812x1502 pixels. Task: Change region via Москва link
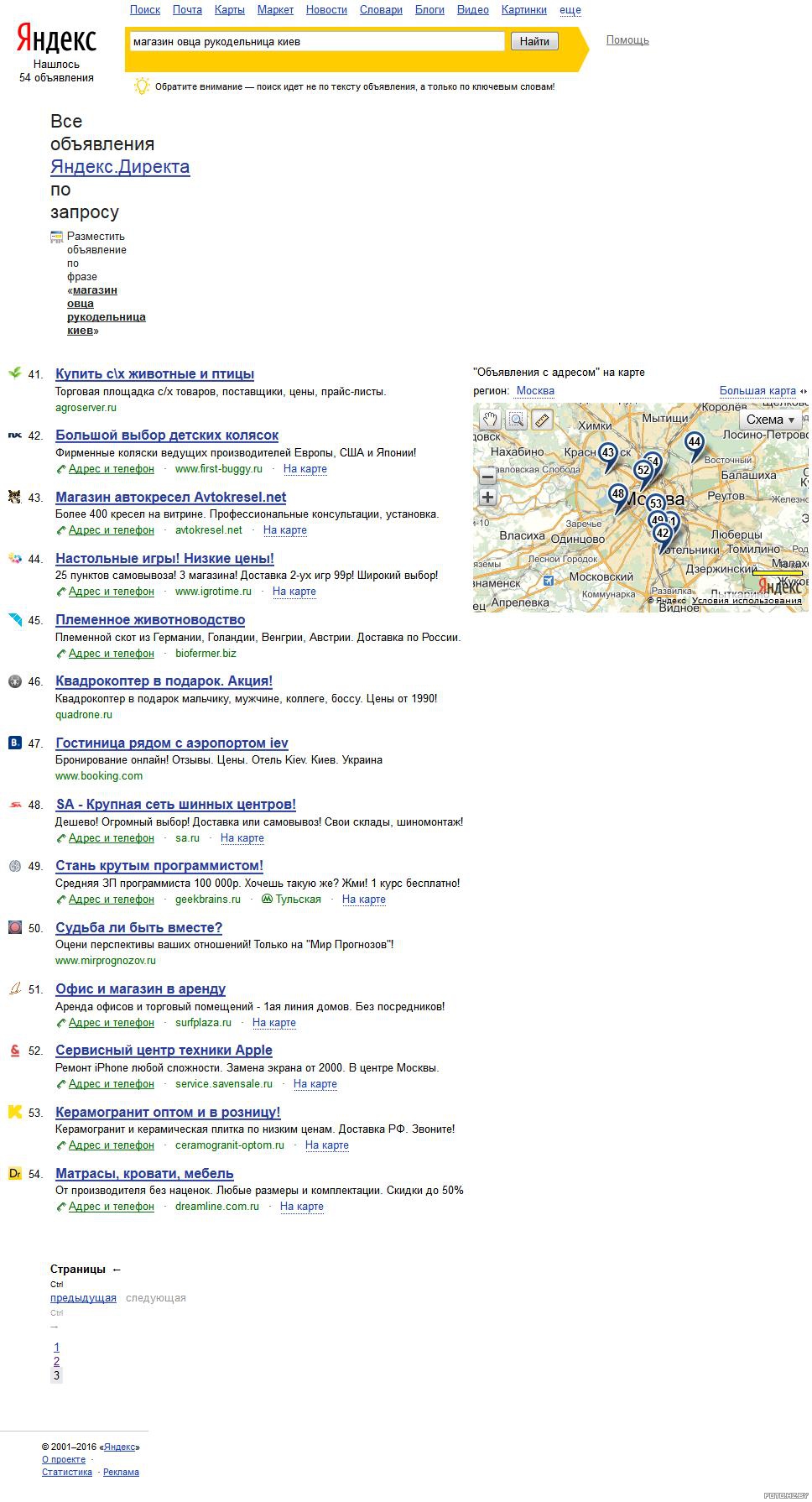535,390
